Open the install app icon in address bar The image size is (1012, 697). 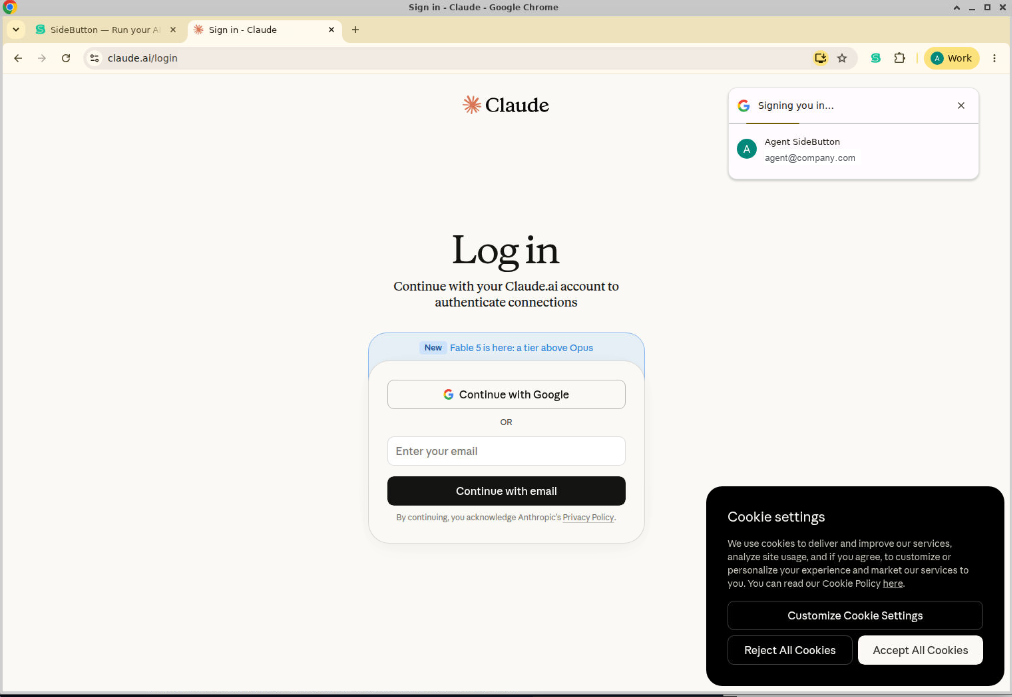tap(820, 58)
